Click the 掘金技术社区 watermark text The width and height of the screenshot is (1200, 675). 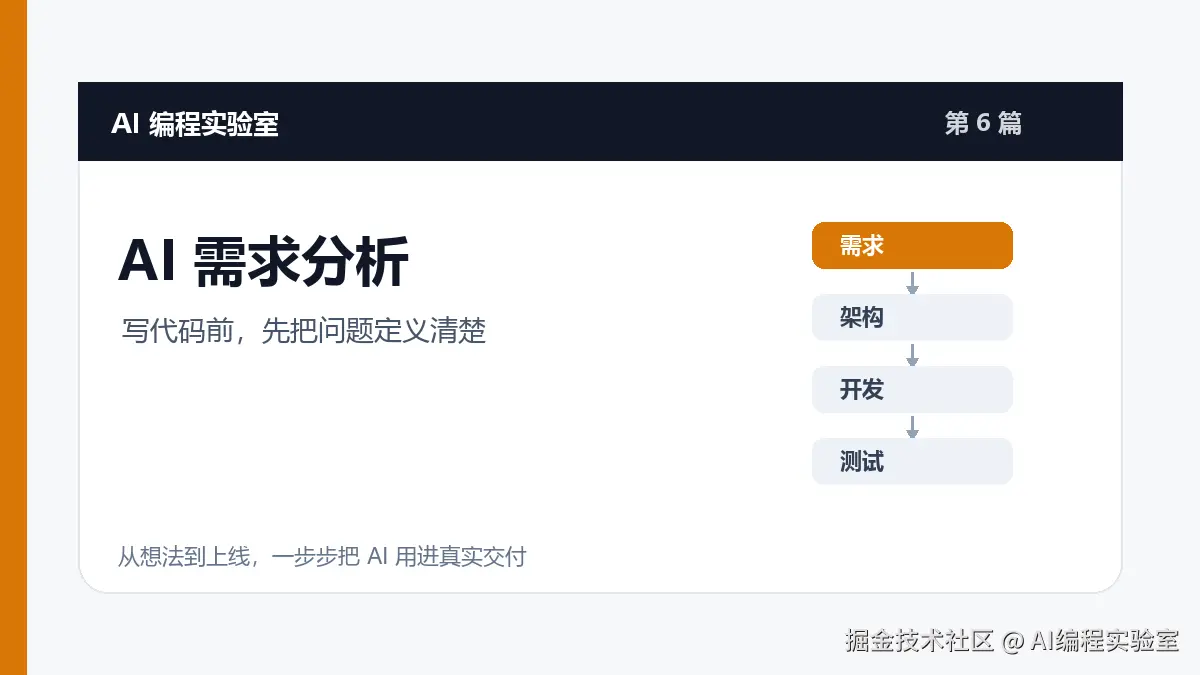click(x=919, y=641)
